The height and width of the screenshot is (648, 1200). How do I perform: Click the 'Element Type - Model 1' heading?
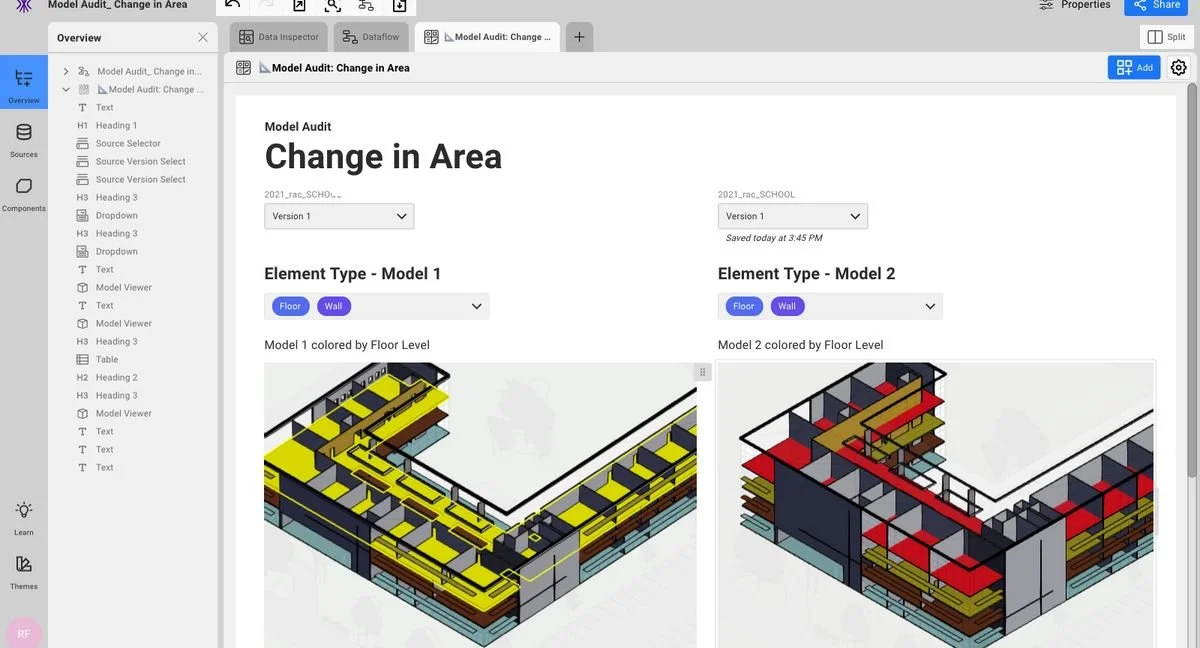point(353,274)
